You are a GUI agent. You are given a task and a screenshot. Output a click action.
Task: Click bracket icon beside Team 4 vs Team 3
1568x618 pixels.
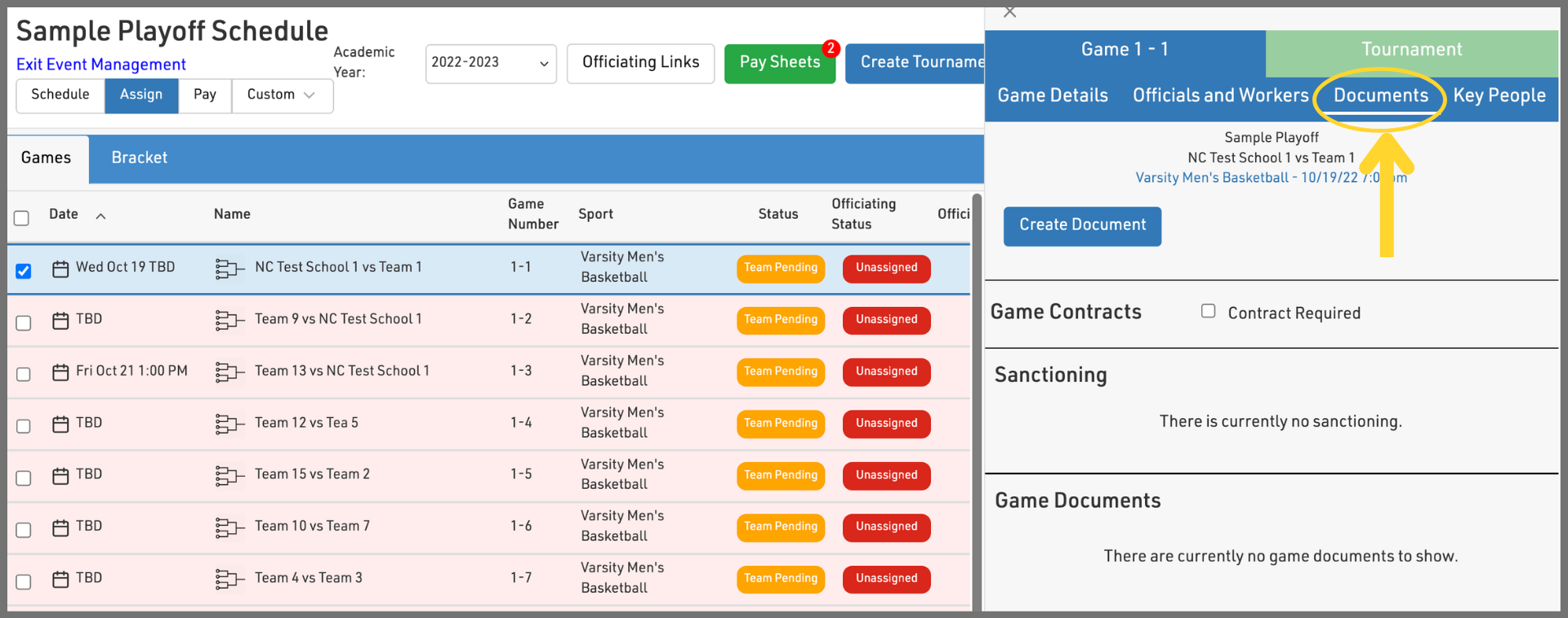point(229,579)
